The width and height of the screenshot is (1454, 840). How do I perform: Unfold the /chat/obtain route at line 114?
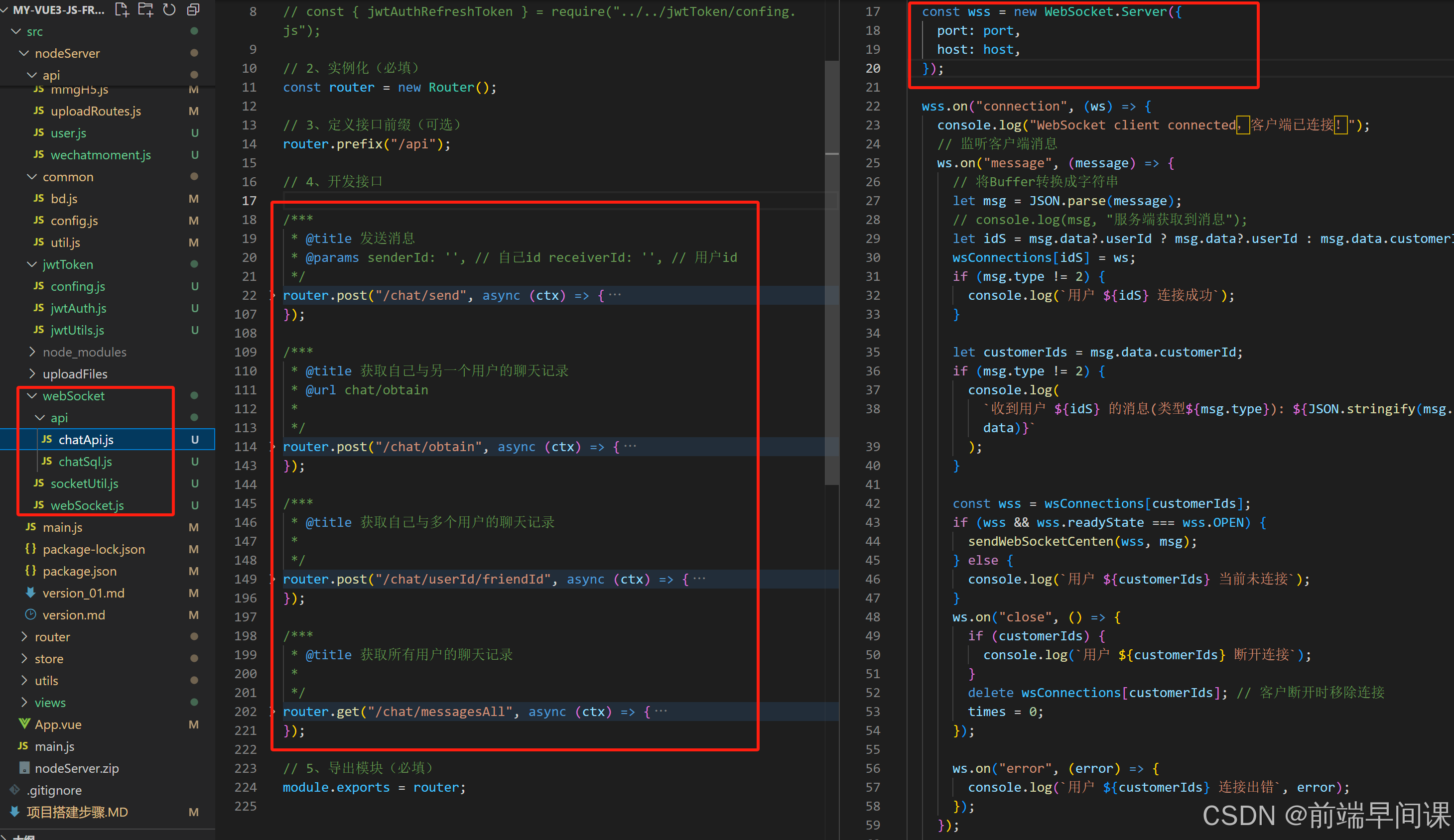pyautogui.click(x=273, y=447)
